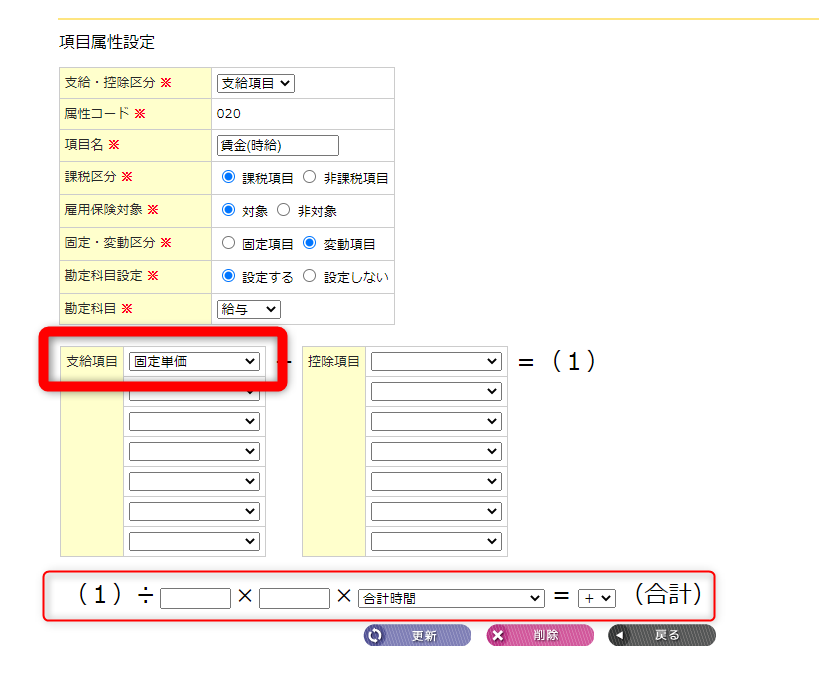The height and width of the screenshot is (685, 819).
Task: Select the 課税項目 radio button
Action: [x=229, y=177]
